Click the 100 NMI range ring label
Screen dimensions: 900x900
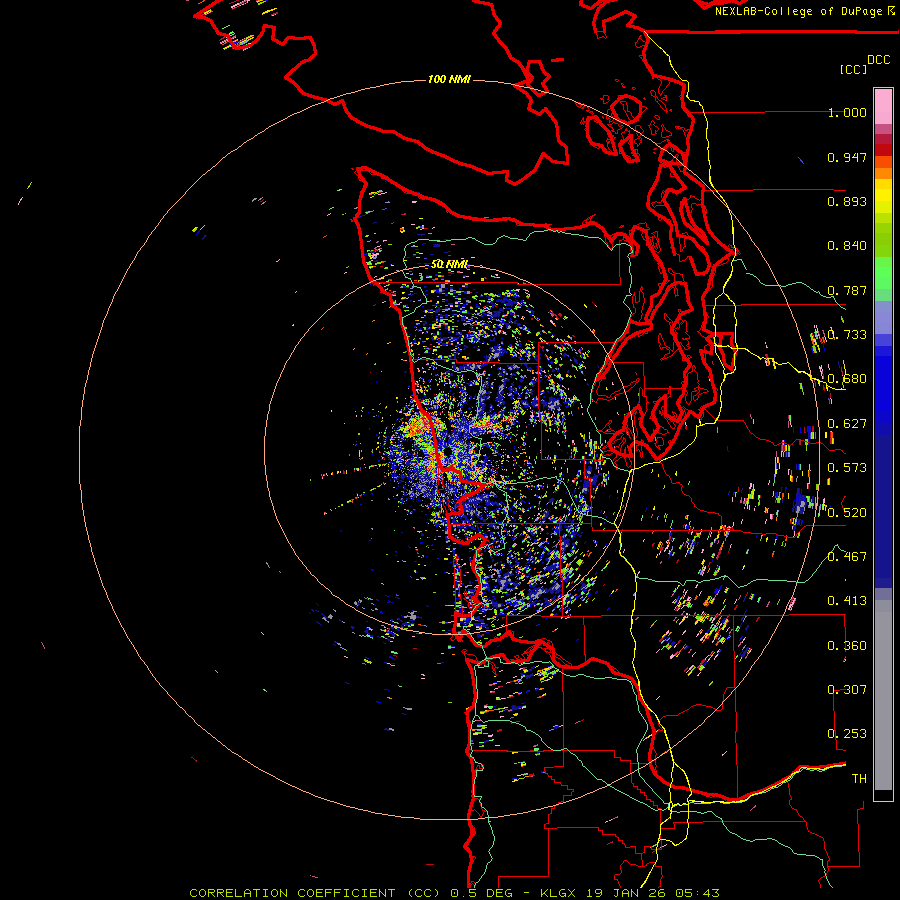pyautogui.click(x=449, y=79)
